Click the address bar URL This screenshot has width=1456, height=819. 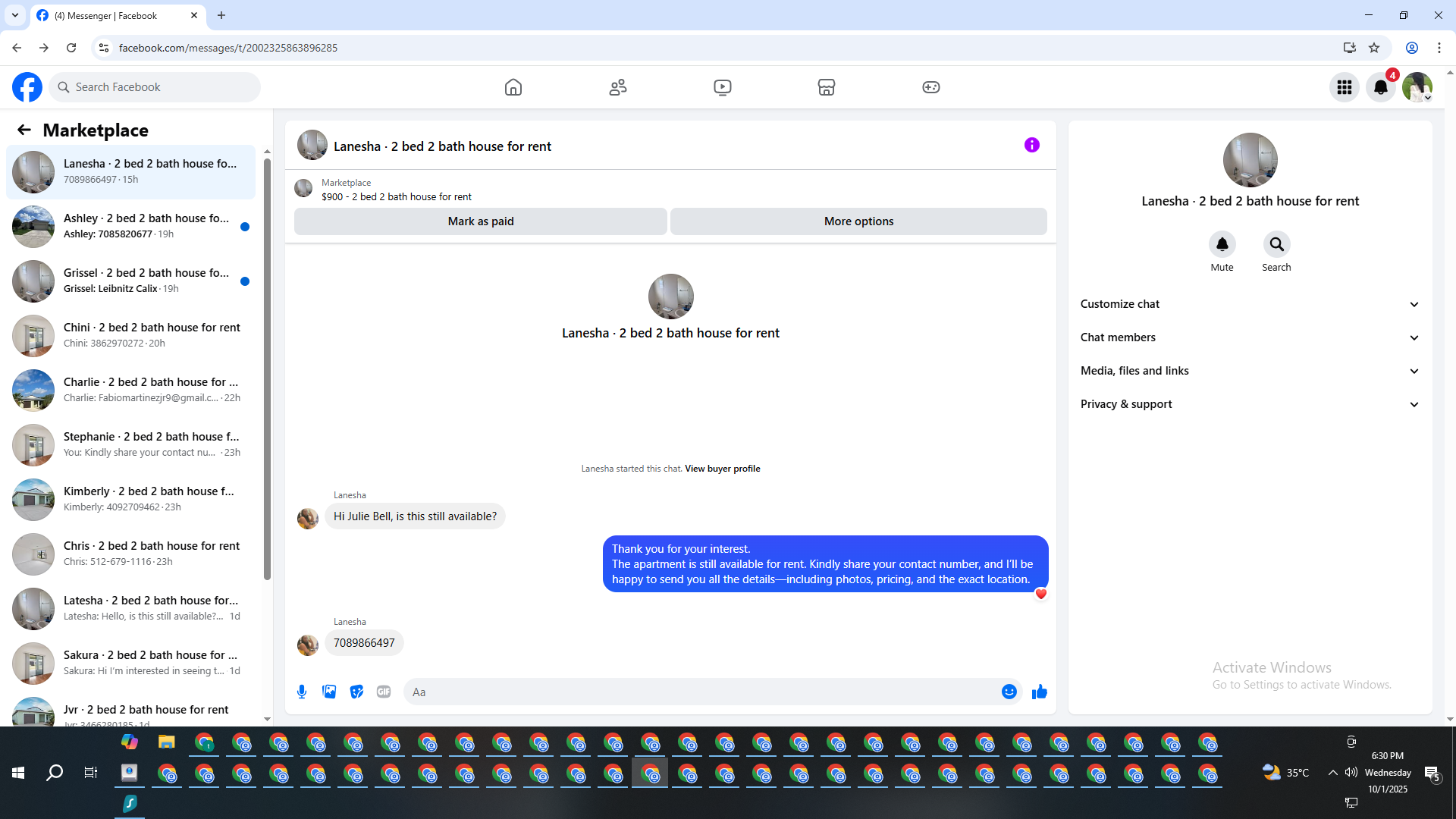pyautogui.click(x=227, y=48)
